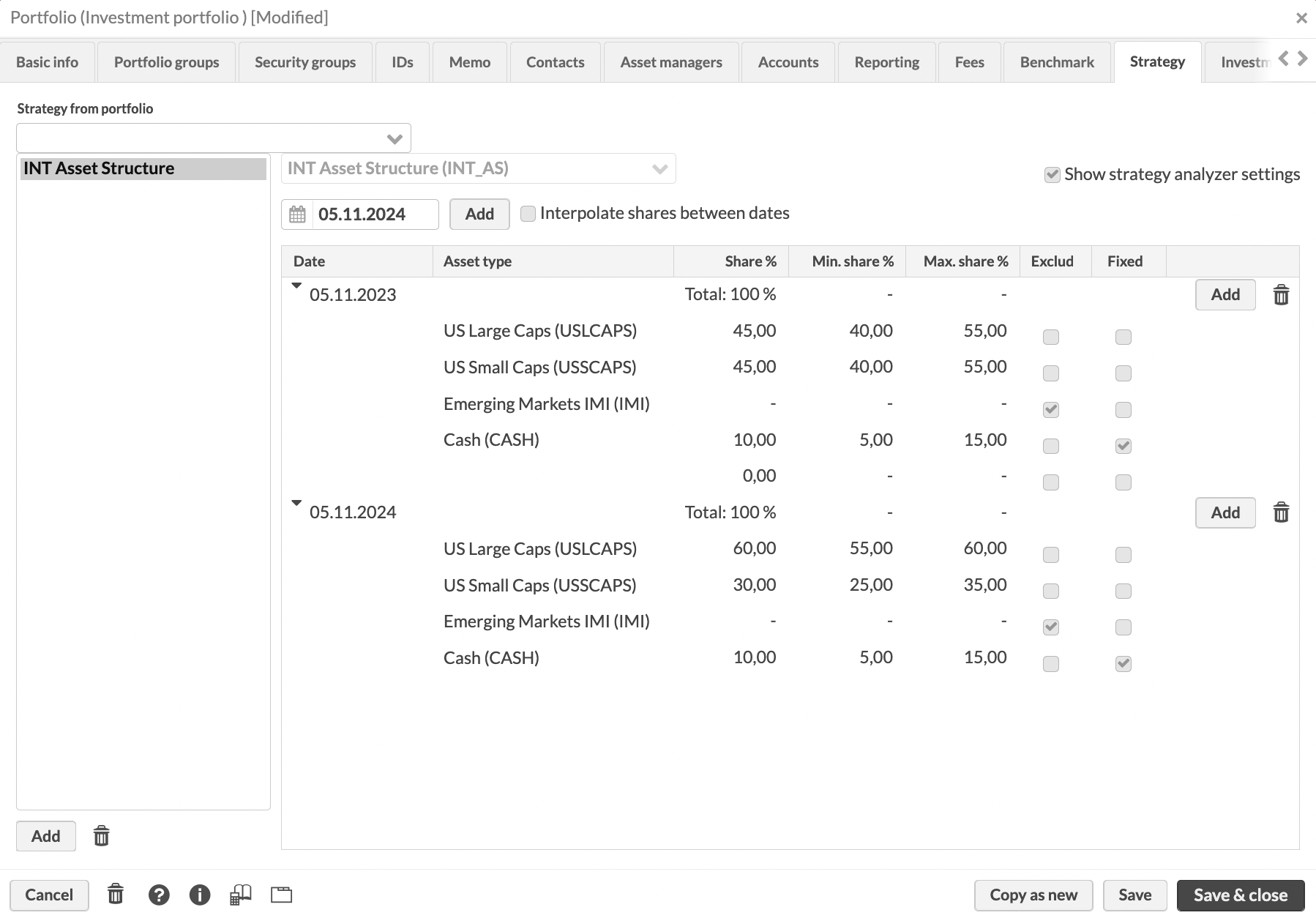Click the Asset type column header
Viewport: 1316px width, 918px height.
[x=553, y=261]
